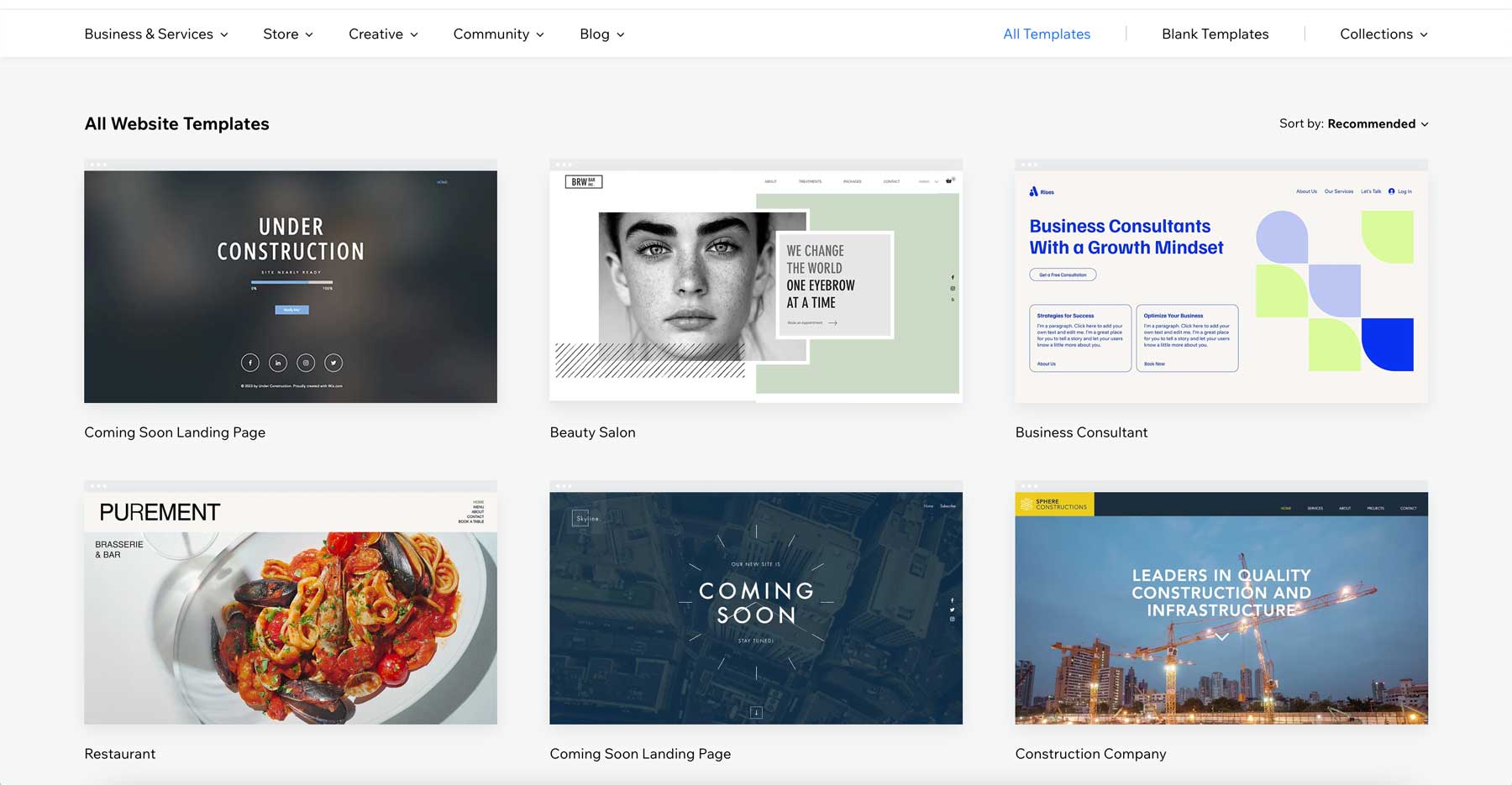The width and height of the screenshot is (1512, 785).
Task: Click the progress bar in Under Construction template
Action: tap(292, 282)
